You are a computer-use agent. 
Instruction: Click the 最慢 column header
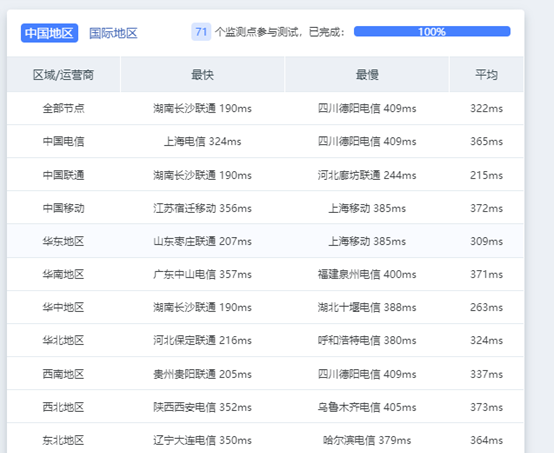pyautogui.click(x=367, y=75)
